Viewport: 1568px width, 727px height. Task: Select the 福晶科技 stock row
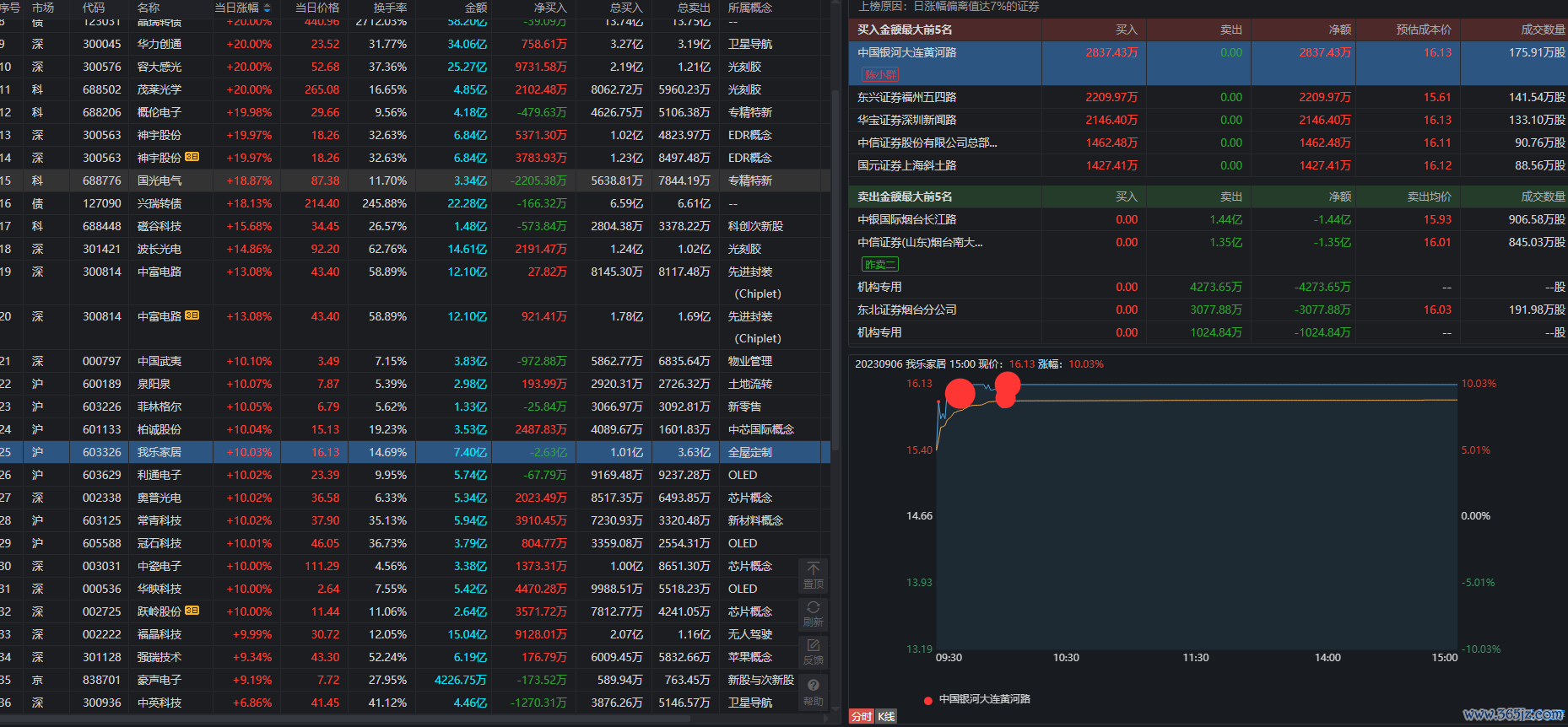coord(415,634)
